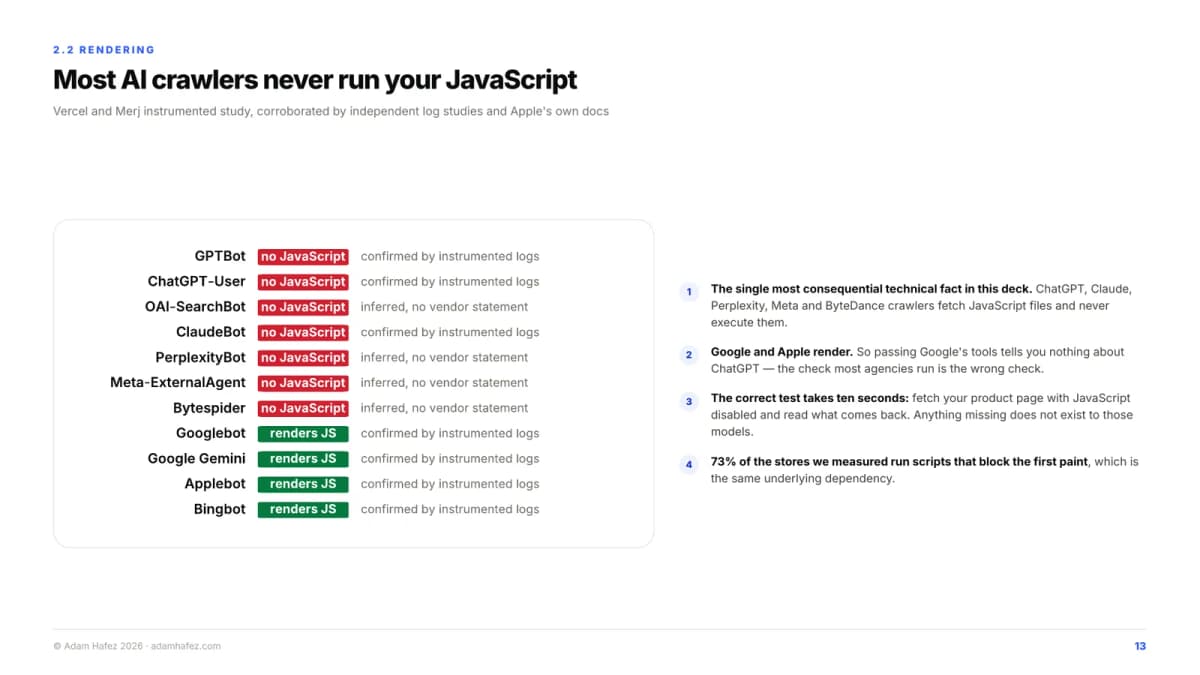1200x675 pixels.
Task: Click the red 'no JavaScript' badge for PerplexityBot
Action: click(303, 358)
